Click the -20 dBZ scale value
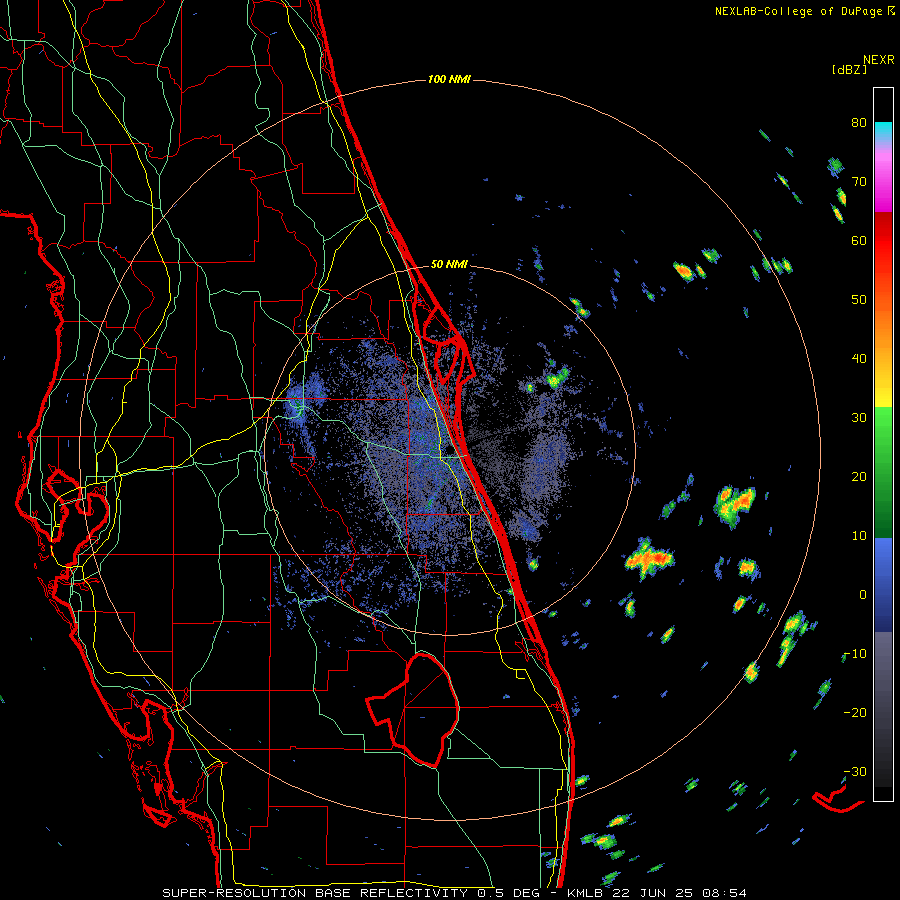This screenshot has width=900, height=900. click(855, 712)
